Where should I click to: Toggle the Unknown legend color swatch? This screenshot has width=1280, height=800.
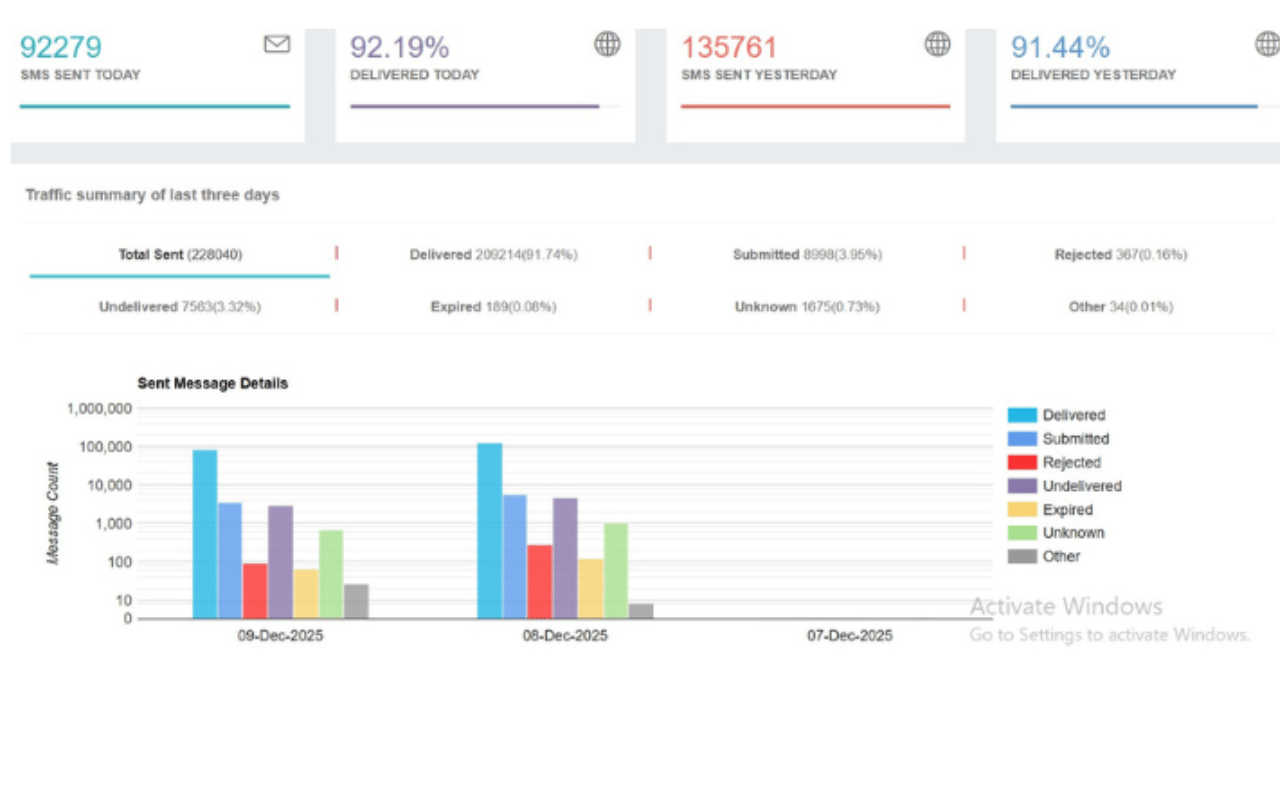(1022, 533)
